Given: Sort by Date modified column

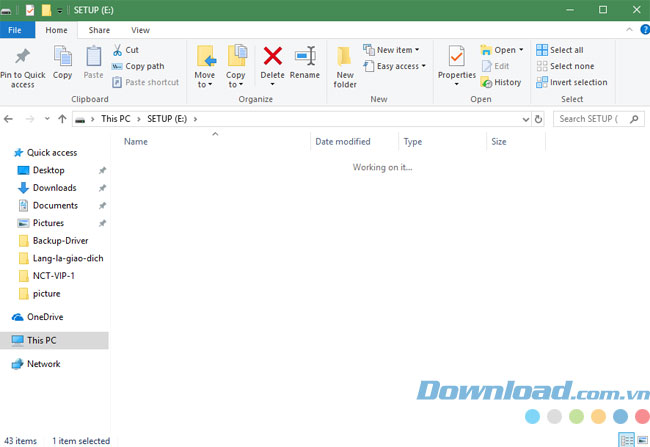Looking at the screenshot, I should tap(342, 142).
